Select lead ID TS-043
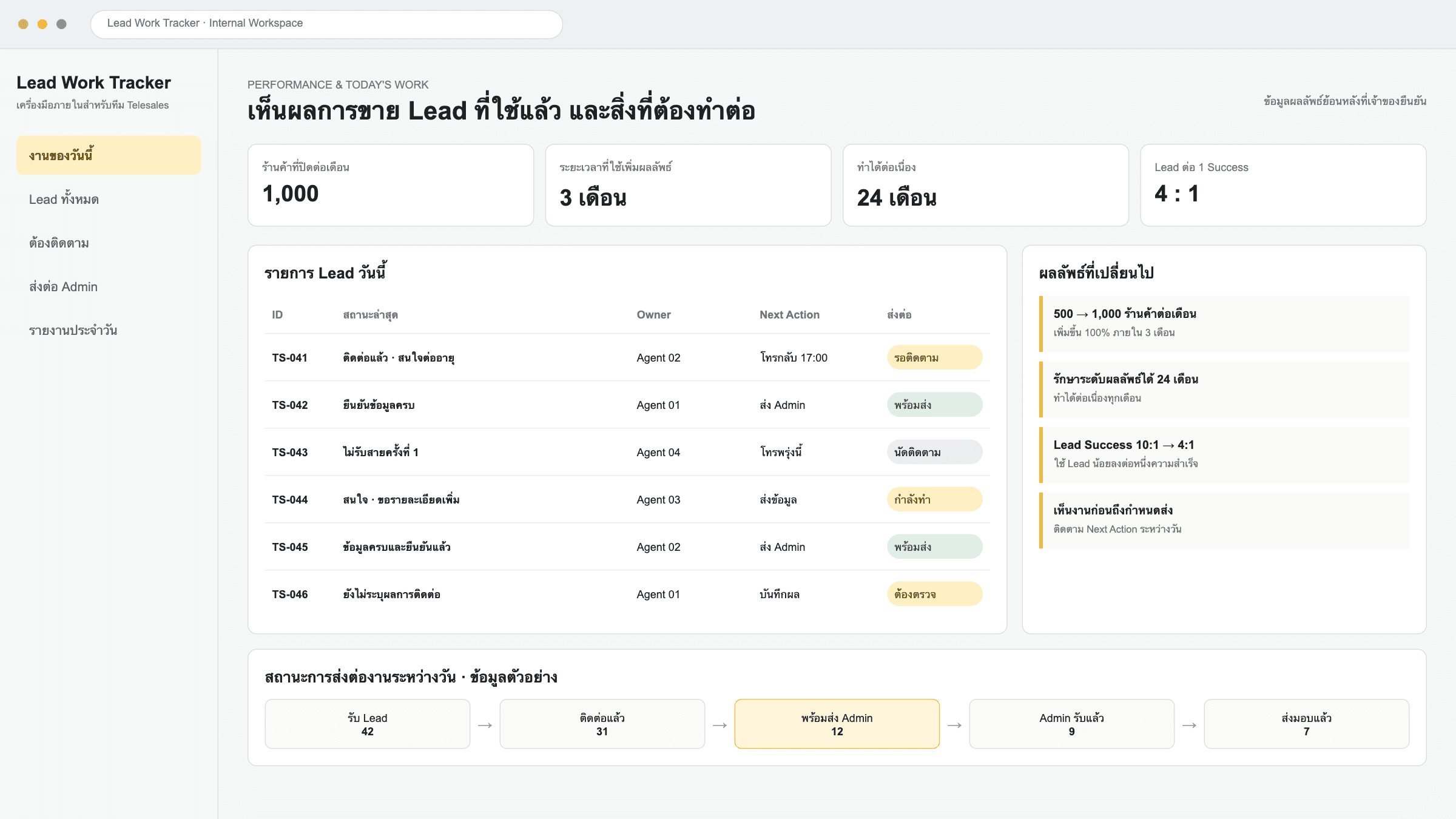This screenshot has height=819, width=1456. 289,453
